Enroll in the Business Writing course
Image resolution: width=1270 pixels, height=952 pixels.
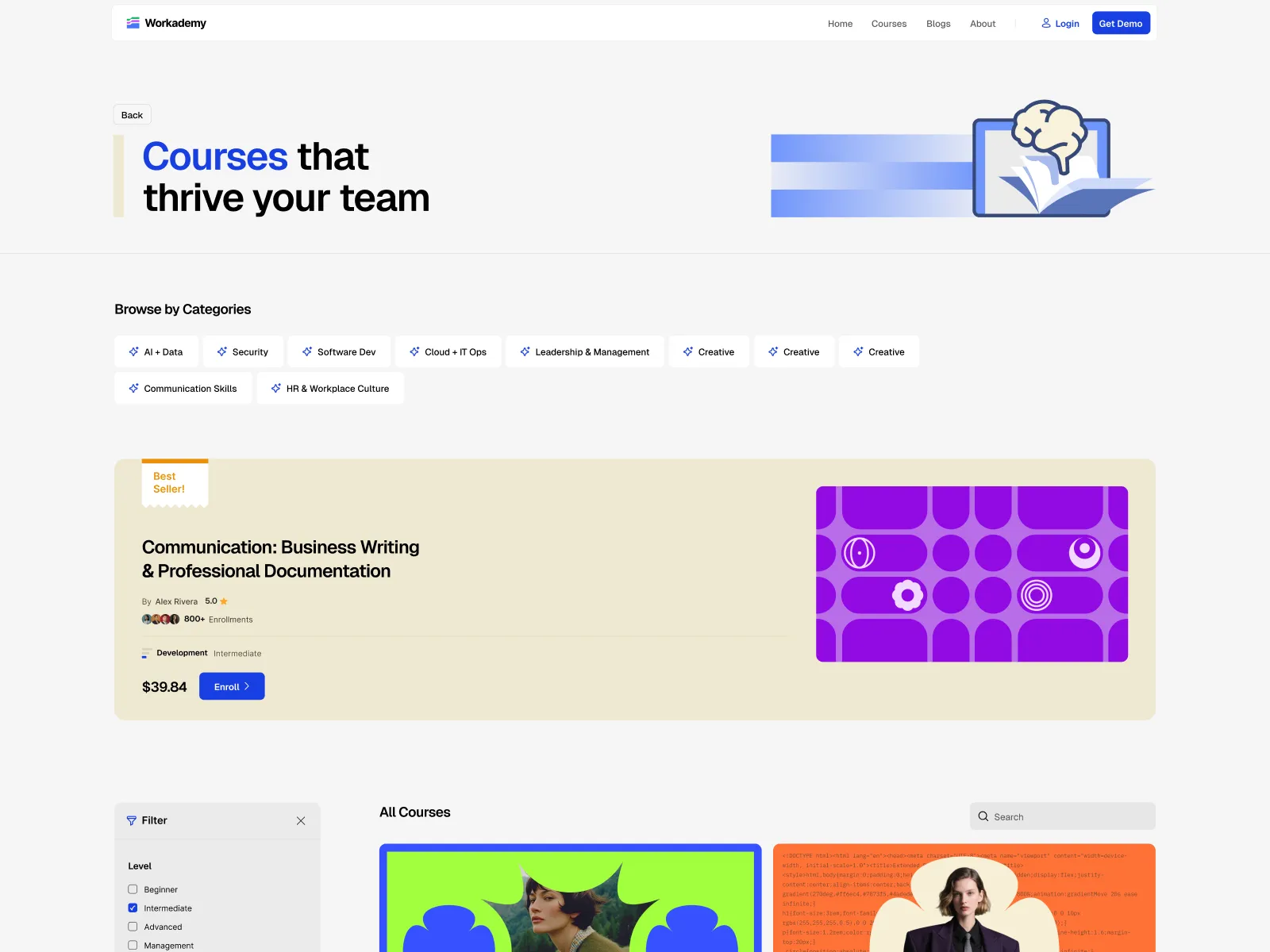pyautogui.click(x=232, y=686)
